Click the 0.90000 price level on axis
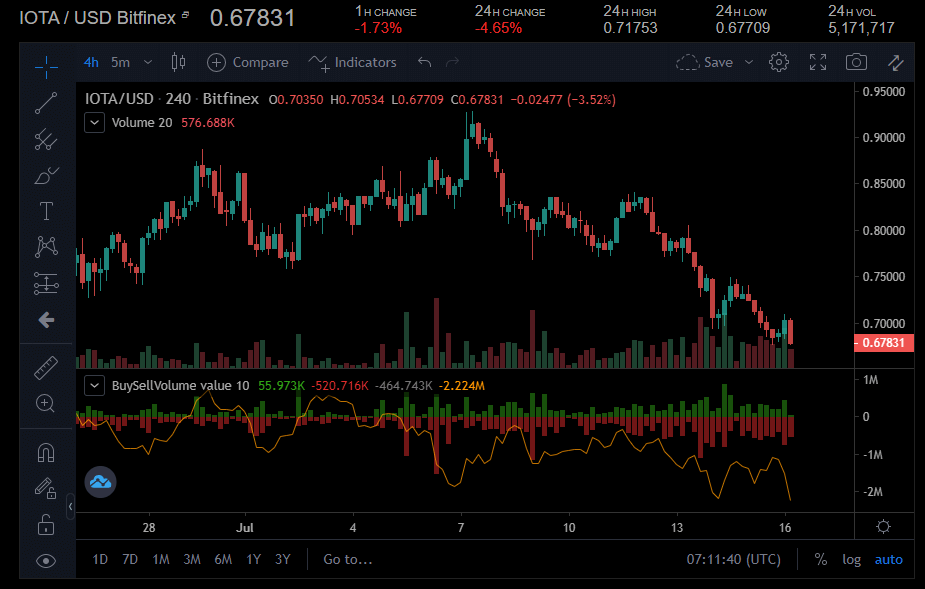 (884, 138)
